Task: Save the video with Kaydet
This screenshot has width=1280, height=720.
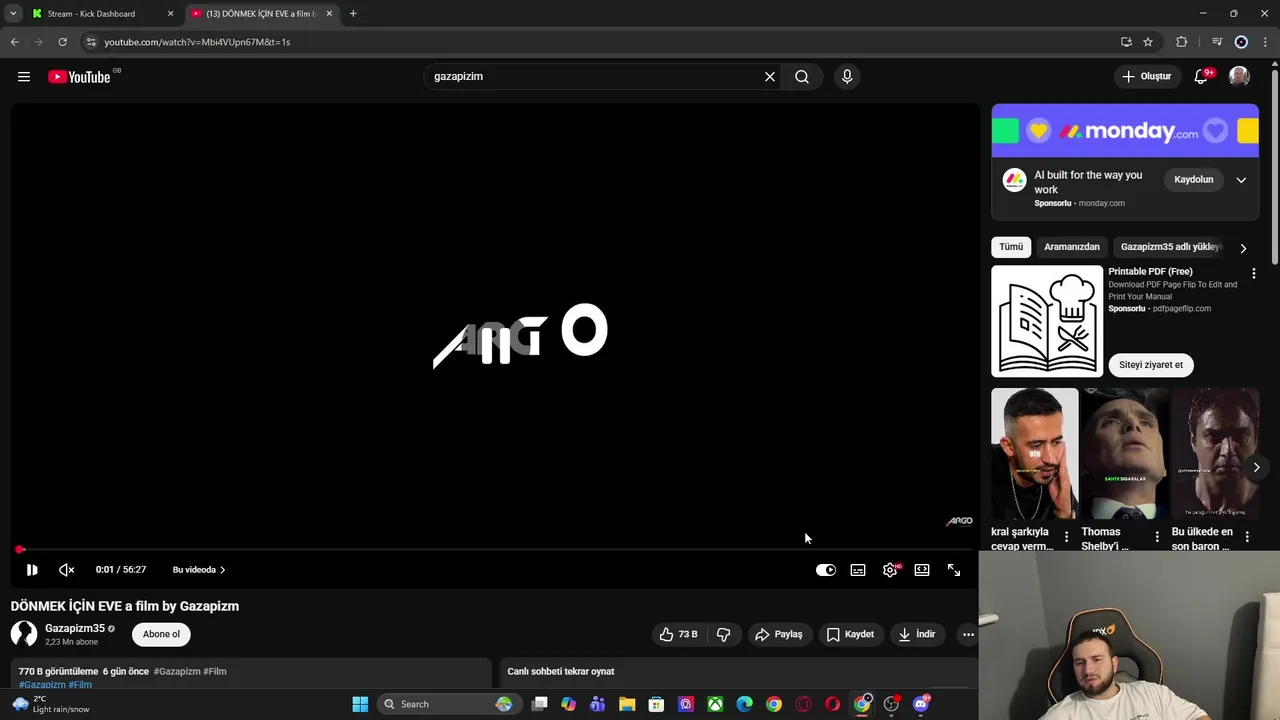Action: (x=850, y=634)
